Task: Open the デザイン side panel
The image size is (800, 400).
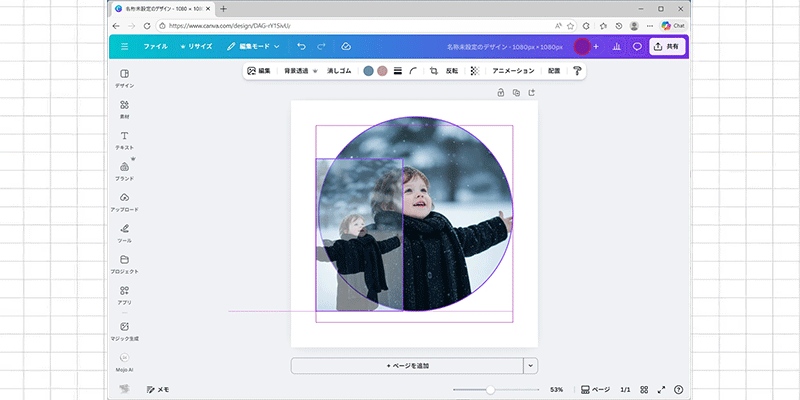Action: click(124, 79)
